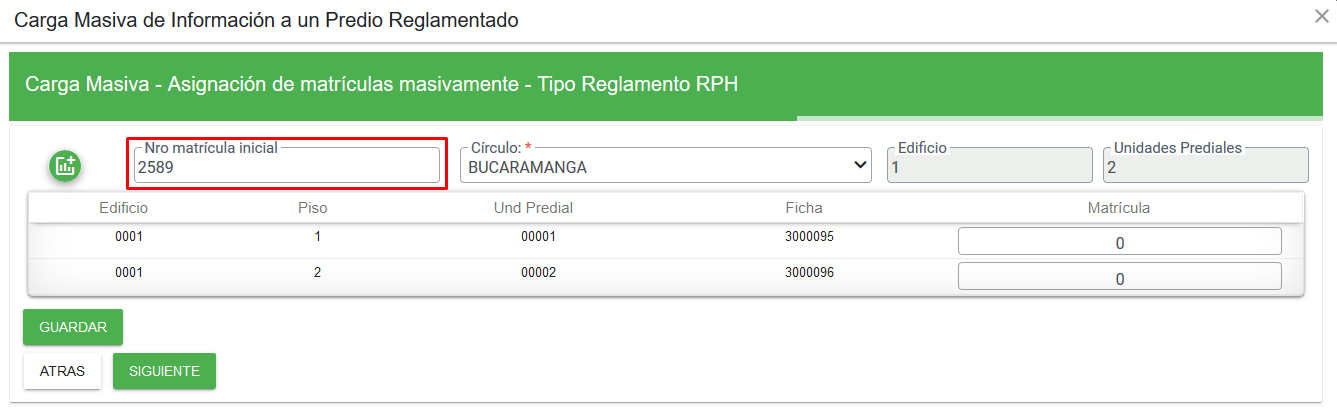
Task: Click Matrícula input for ficha 3000096
Action: tap(1120, 277)
